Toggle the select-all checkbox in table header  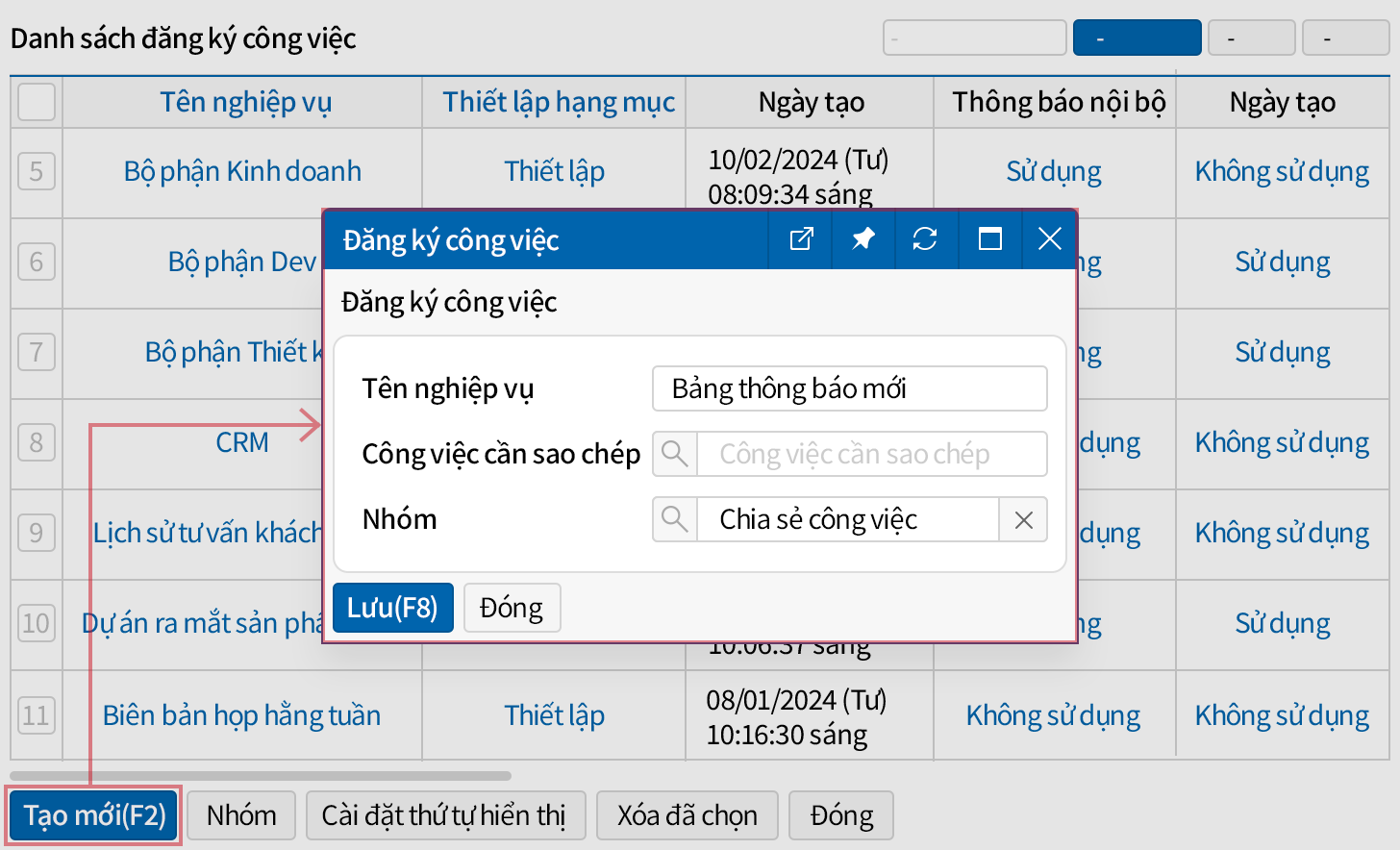(x=37, y=102)
